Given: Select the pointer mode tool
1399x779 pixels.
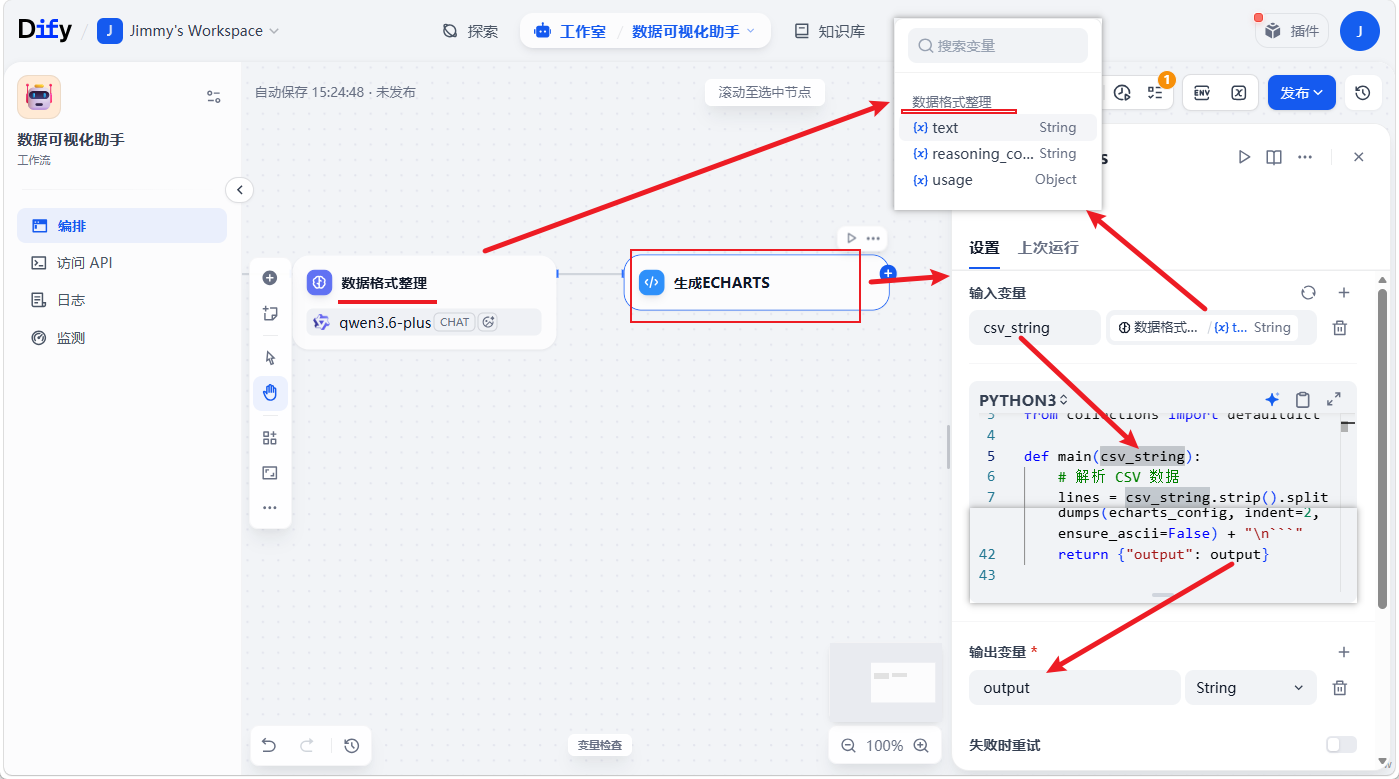Looking at the screenshot, I should 270,358.
